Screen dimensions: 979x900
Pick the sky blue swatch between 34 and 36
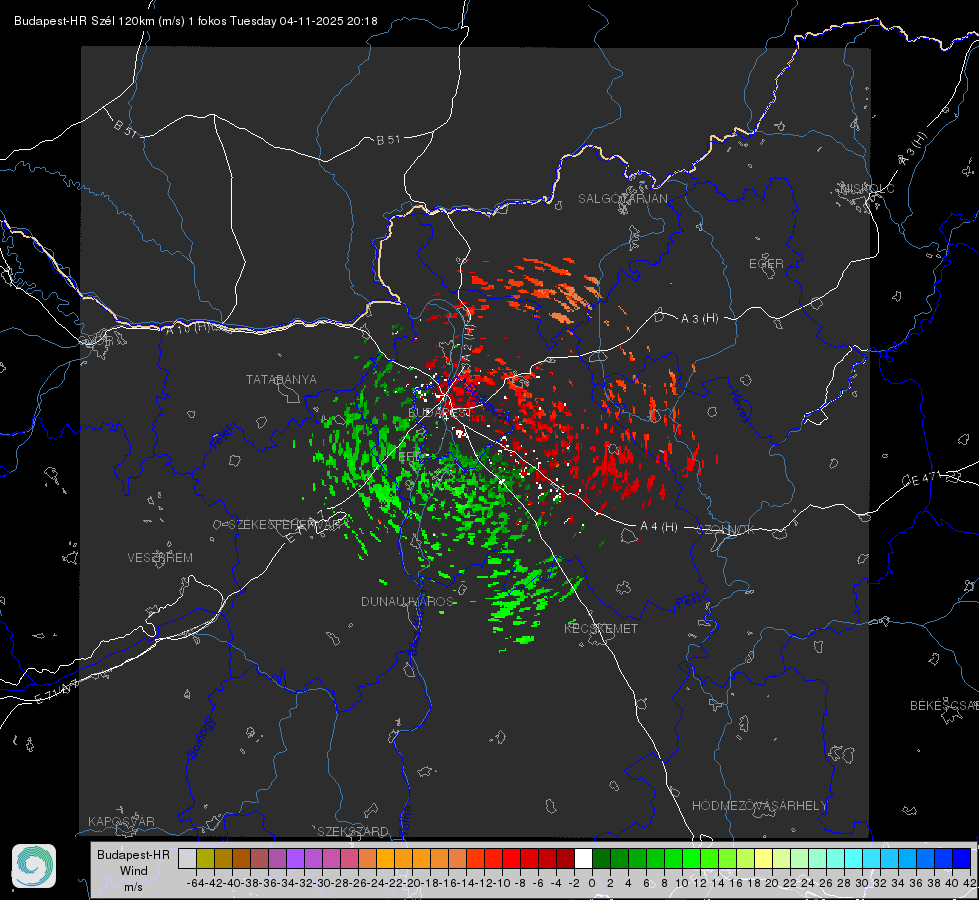point(907,858)
